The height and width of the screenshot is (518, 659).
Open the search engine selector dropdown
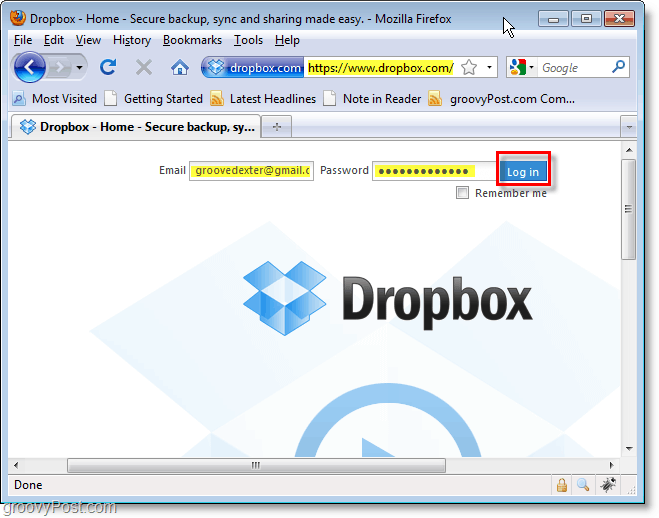pyautogui.click(x=522, y=68)
